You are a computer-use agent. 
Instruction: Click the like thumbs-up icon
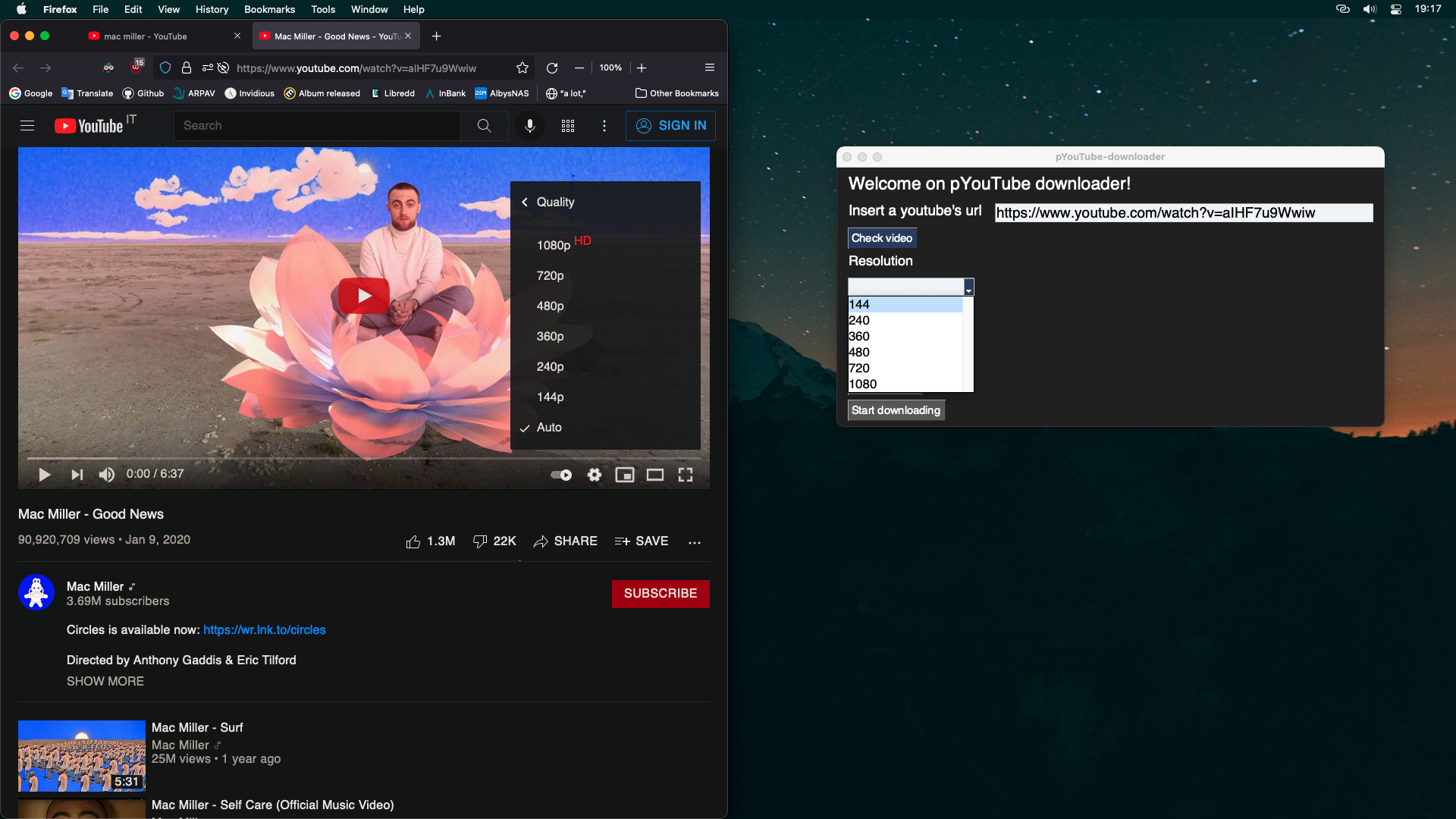[x=413, y=541]
